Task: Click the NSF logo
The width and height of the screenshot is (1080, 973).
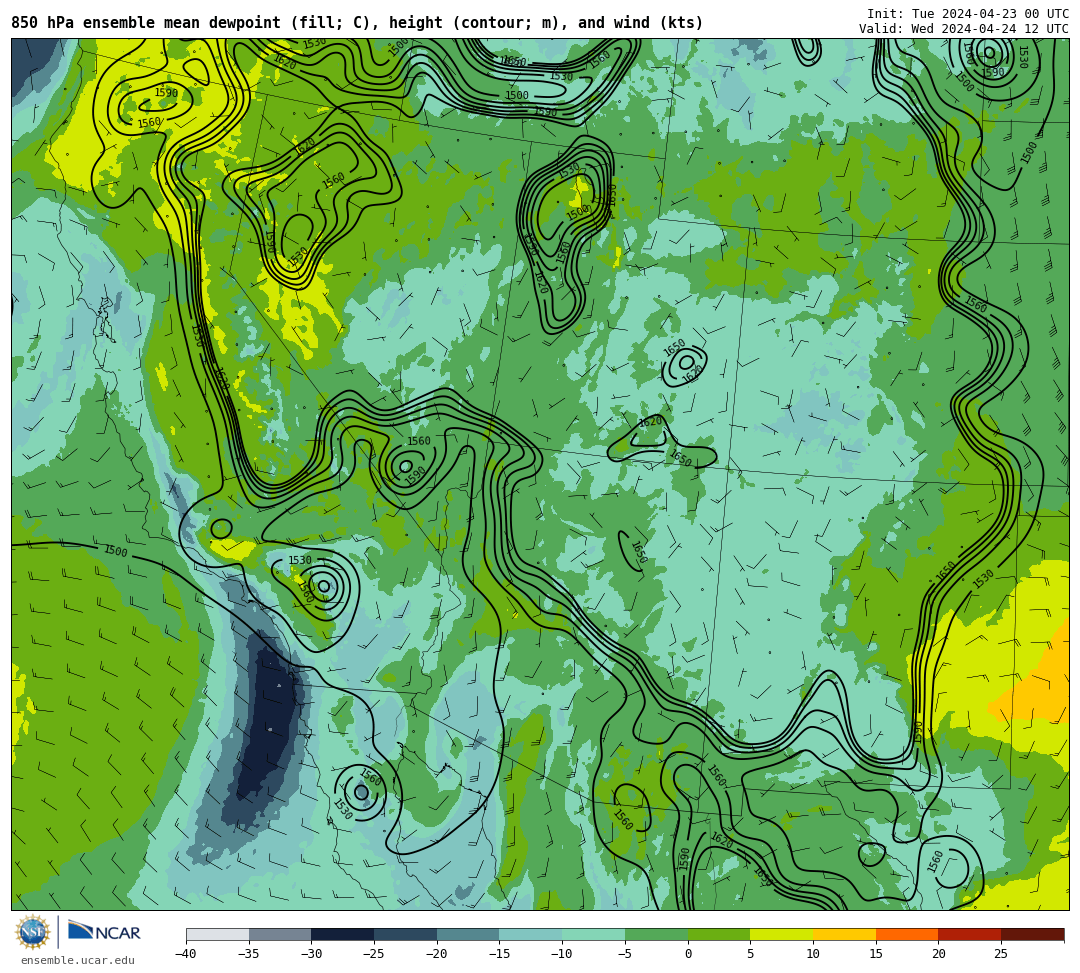Action: pyautogui.click(x=33, y=932)
